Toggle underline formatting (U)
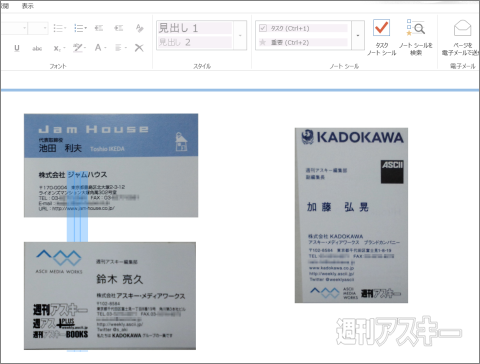Viewport: 480px width, 364px height. [17, 48]
